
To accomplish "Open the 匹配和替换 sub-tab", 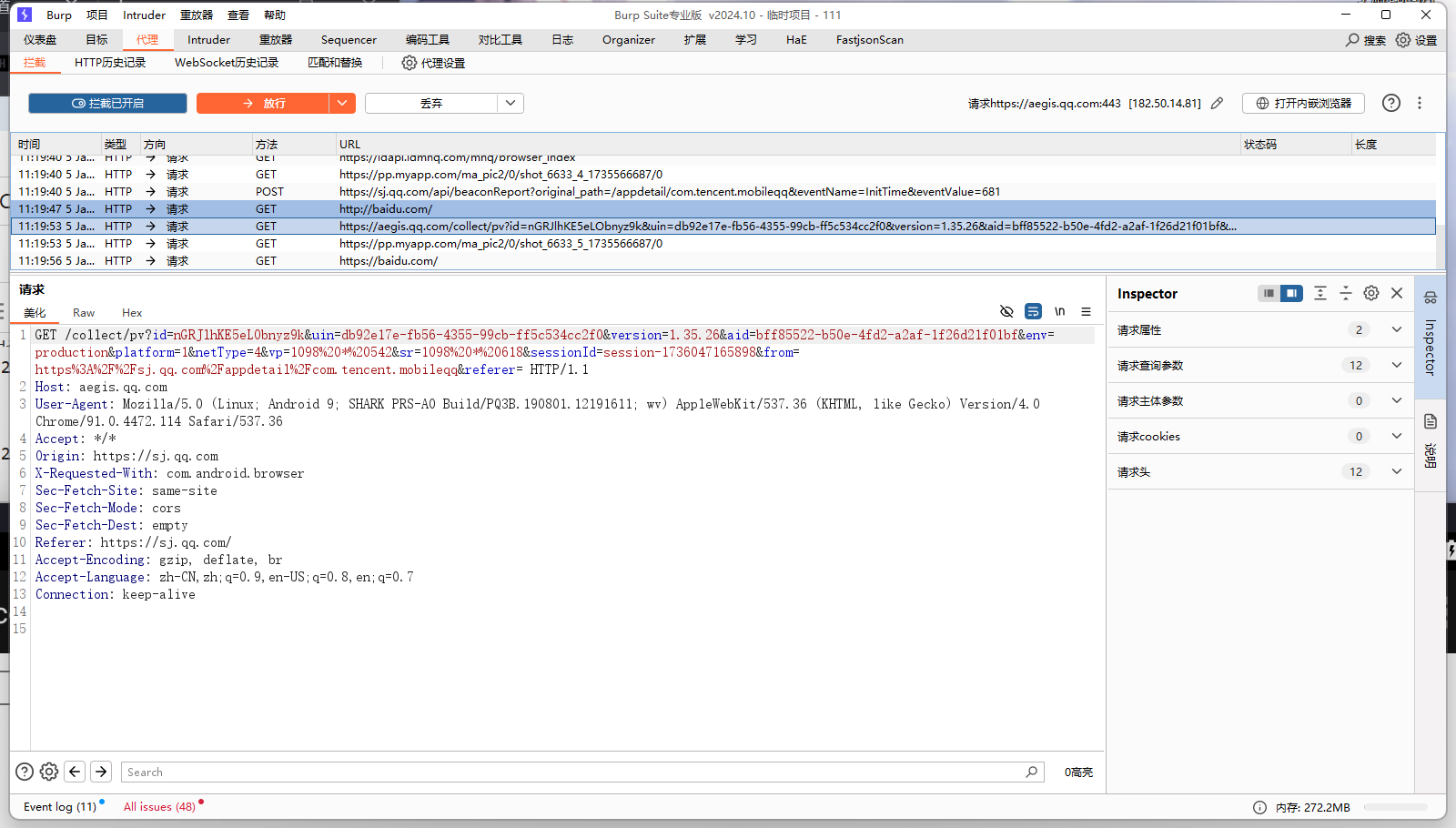I will pos(335,63).
